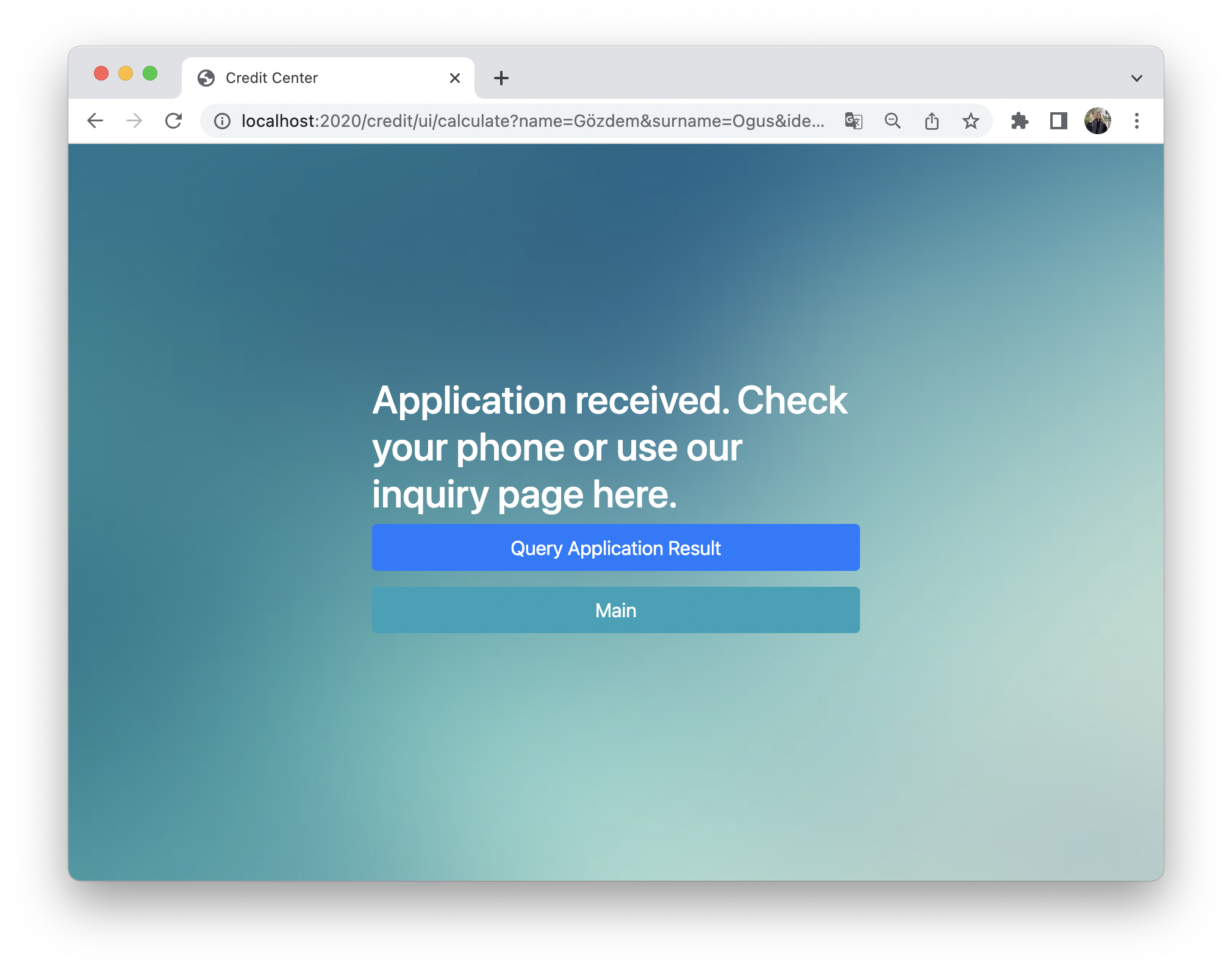
Task: Open Chrome three-dot menu
Action: point(1137,121)
